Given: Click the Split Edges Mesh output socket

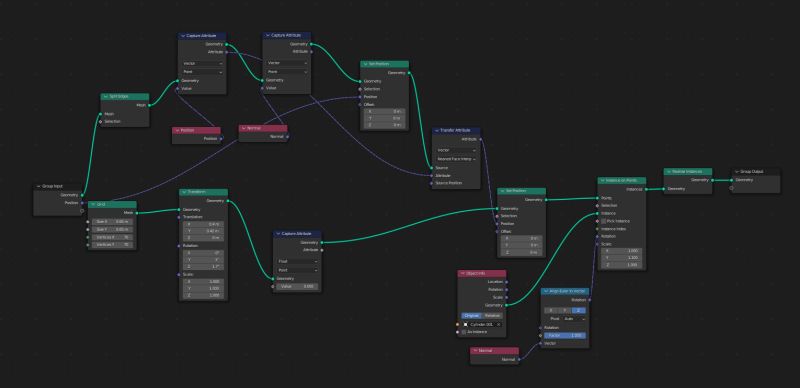Looking at the screenshot, I should 149,105.
